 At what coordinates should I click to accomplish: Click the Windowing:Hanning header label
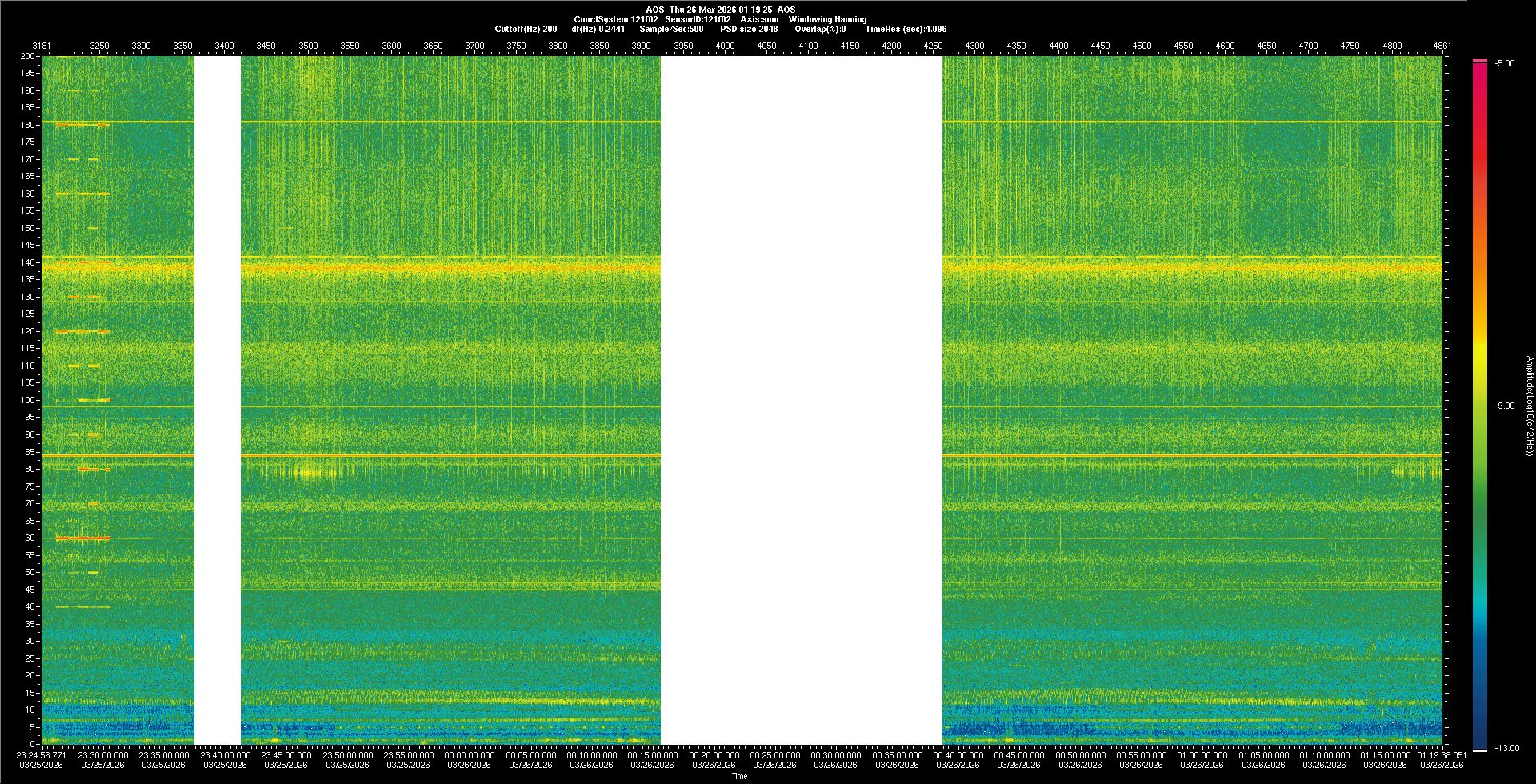point(827,19)
